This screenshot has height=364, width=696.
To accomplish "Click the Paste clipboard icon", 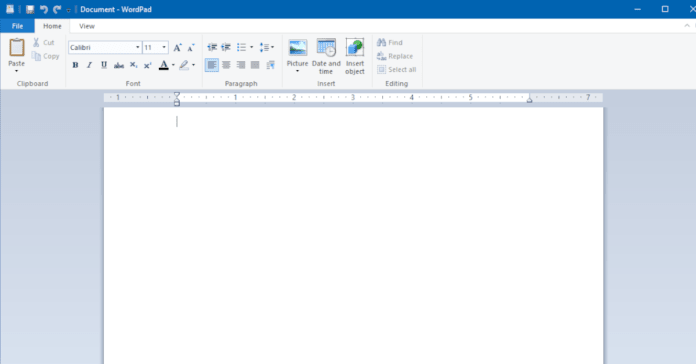I will click(x=17, y=48).
